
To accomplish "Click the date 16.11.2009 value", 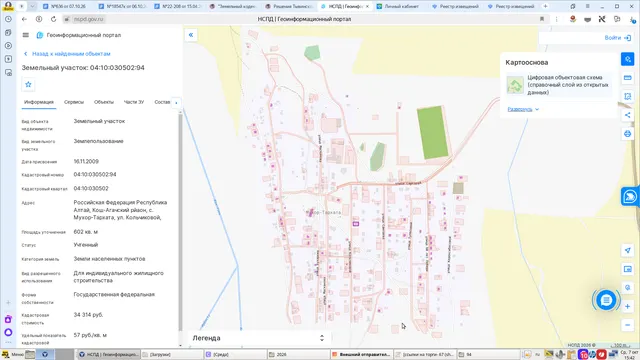I will (86, 162).
